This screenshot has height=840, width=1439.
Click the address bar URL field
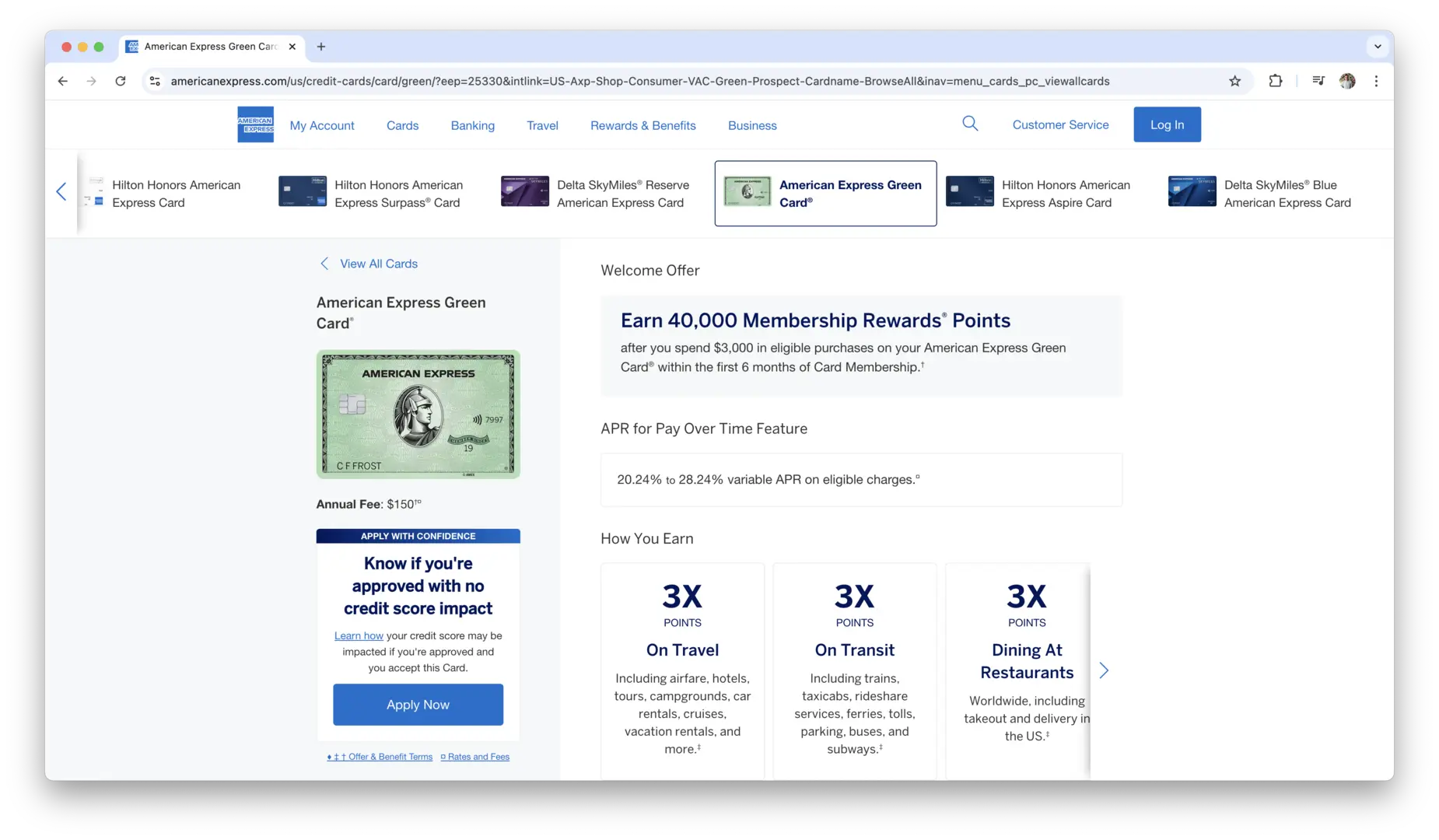pyautogui.click(x=639, y=81)
